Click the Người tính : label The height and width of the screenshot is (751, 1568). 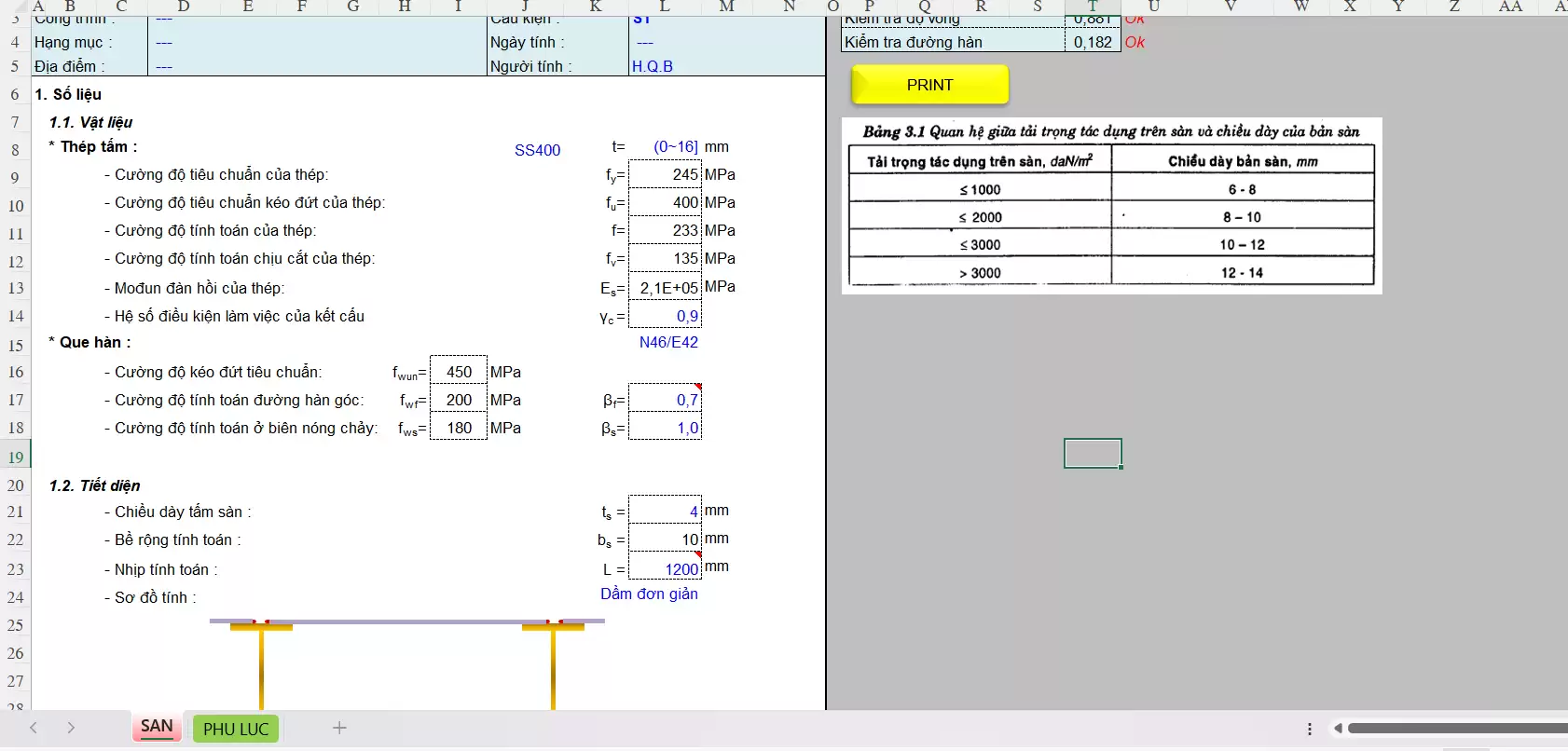pyautogui.click(x=531, y=66)
